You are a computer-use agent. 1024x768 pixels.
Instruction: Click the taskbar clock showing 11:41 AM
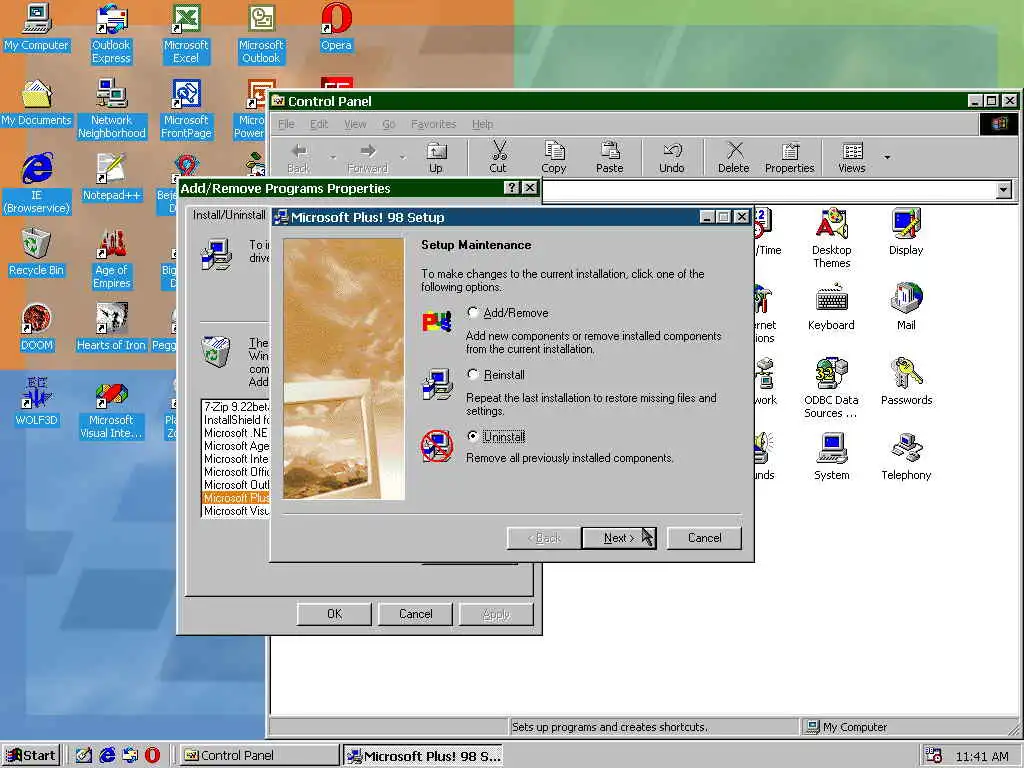(x=982, y=756)
